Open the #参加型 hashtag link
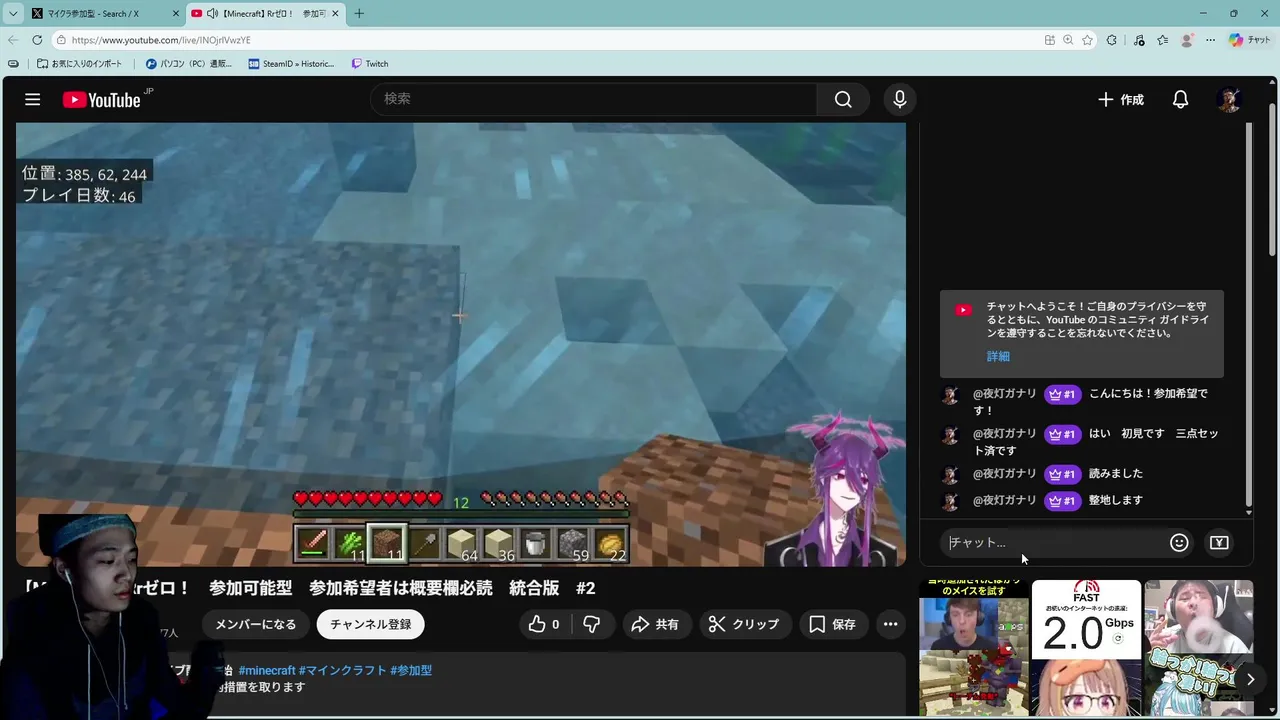Screen dimensions: 1280x720 point(411,670)
